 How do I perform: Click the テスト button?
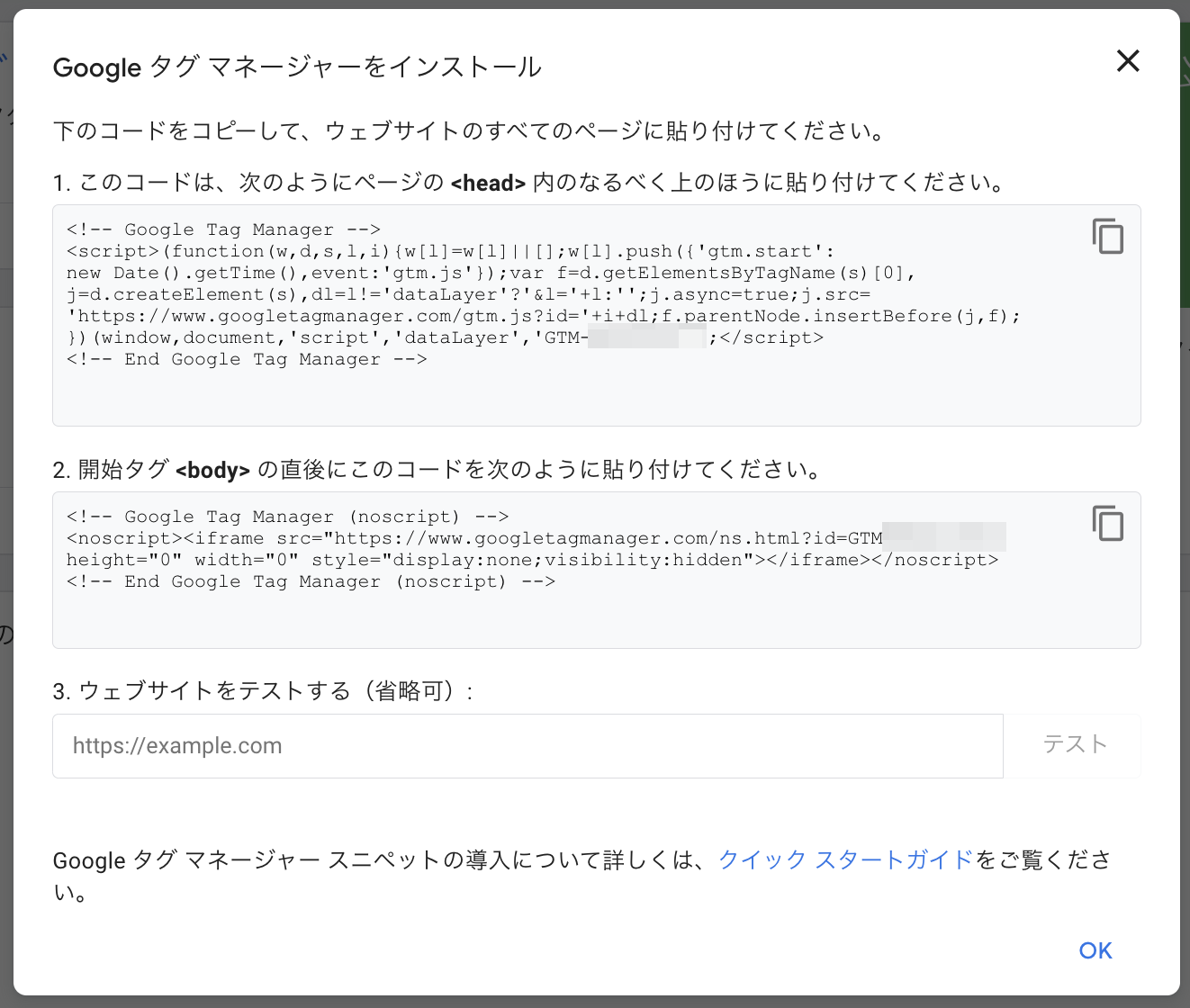[1073, 745]
